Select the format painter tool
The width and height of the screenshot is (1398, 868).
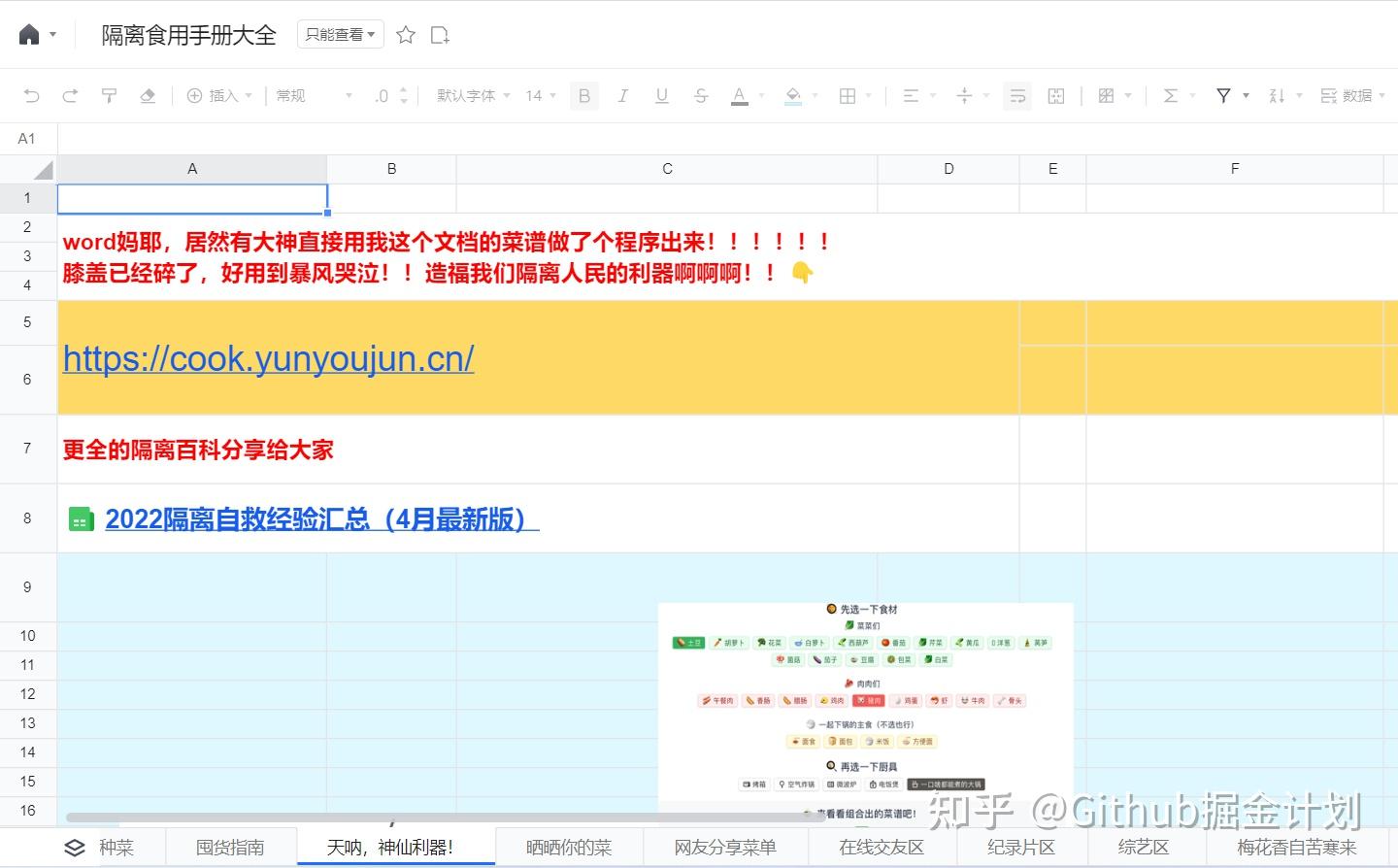[109, 95]
